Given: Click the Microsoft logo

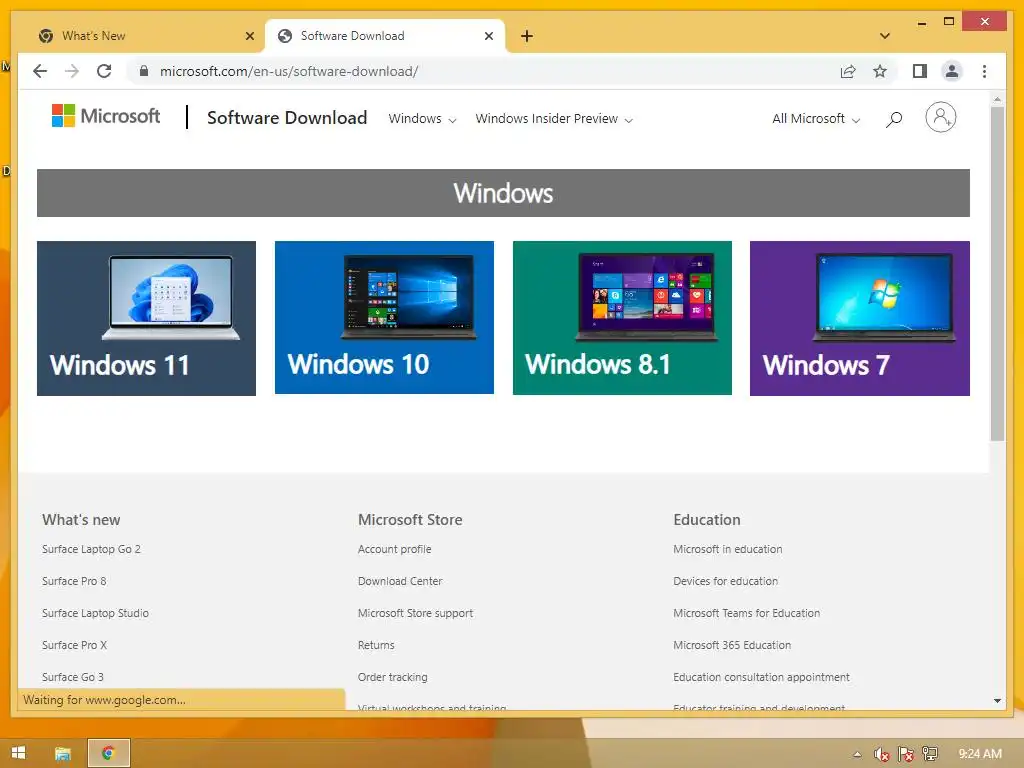Looking at the screenshot, I should click(x=106, y=116).
